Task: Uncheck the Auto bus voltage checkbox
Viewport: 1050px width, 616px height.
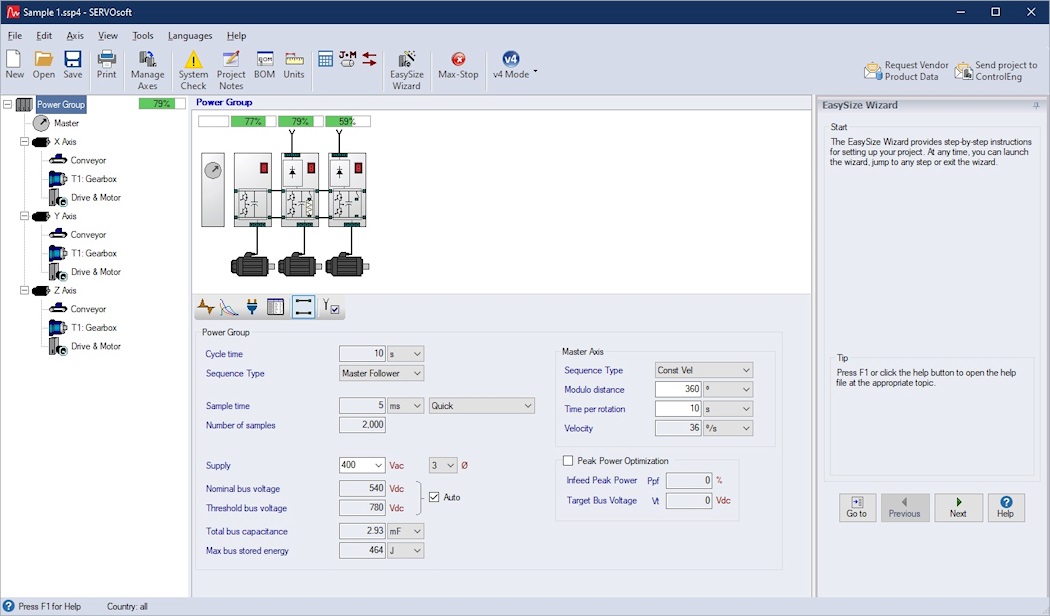Action: click(434, 497)
